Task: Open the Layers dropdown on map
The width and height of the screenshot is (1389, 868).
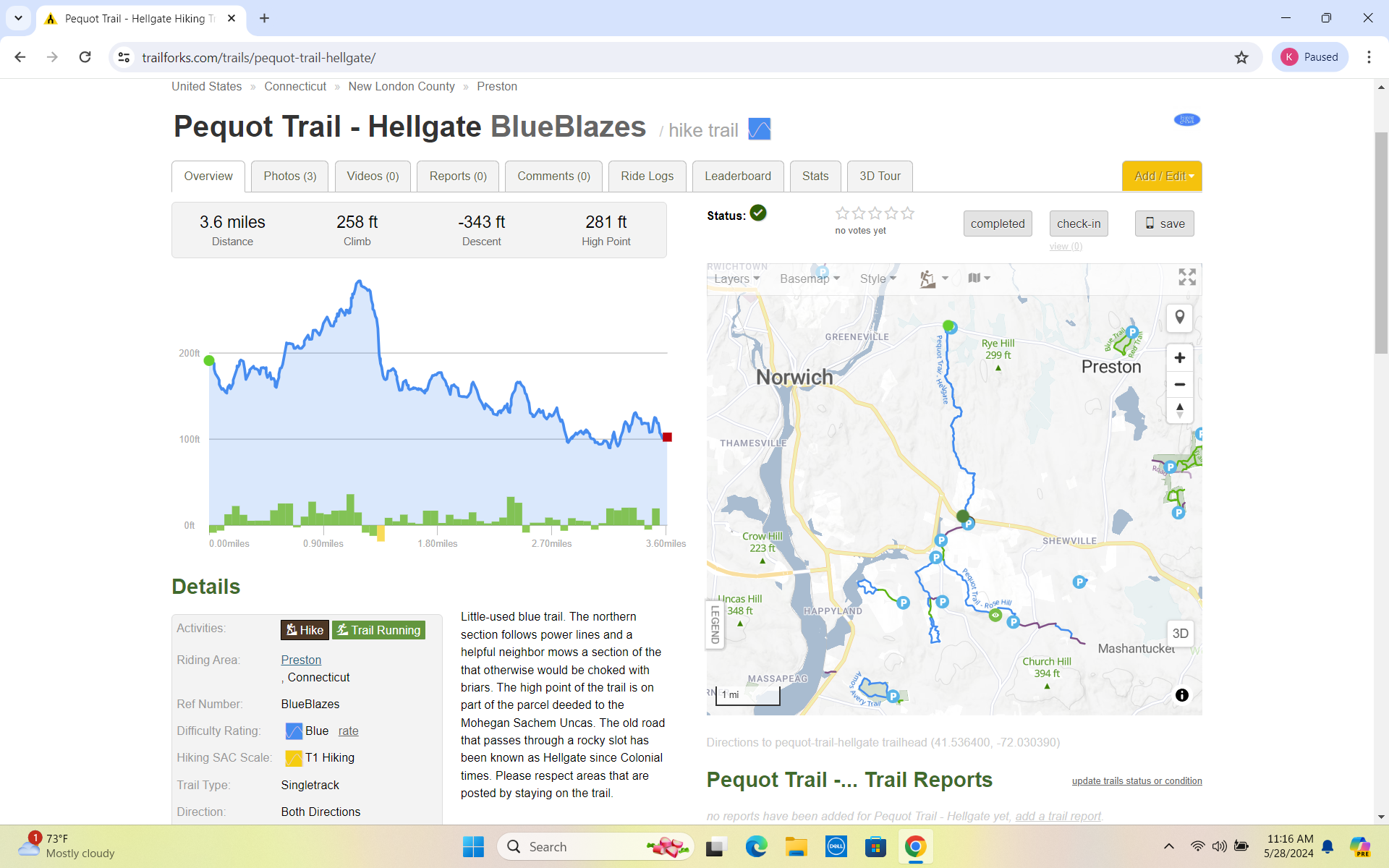Action: [736, 278]
